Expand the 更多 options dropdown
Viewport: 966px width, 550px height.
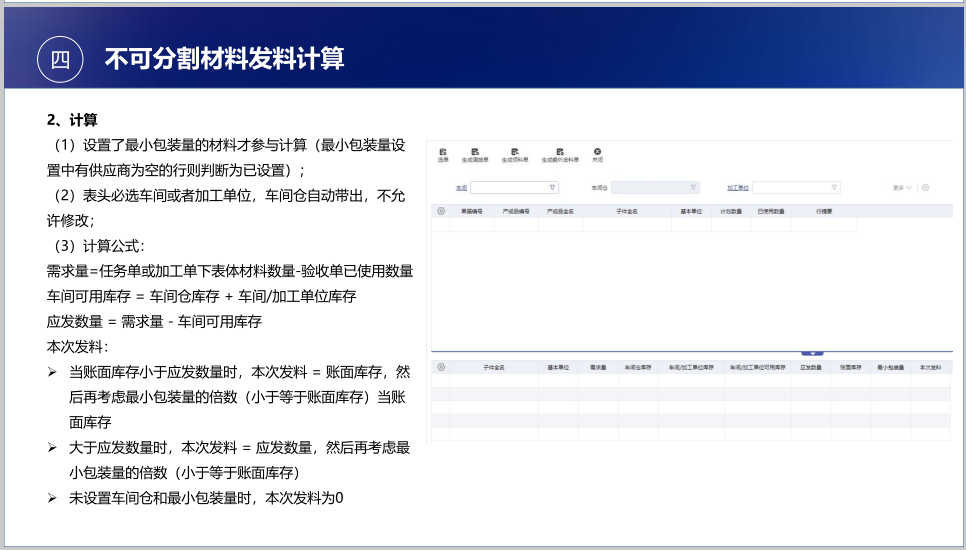coord(901,187)
